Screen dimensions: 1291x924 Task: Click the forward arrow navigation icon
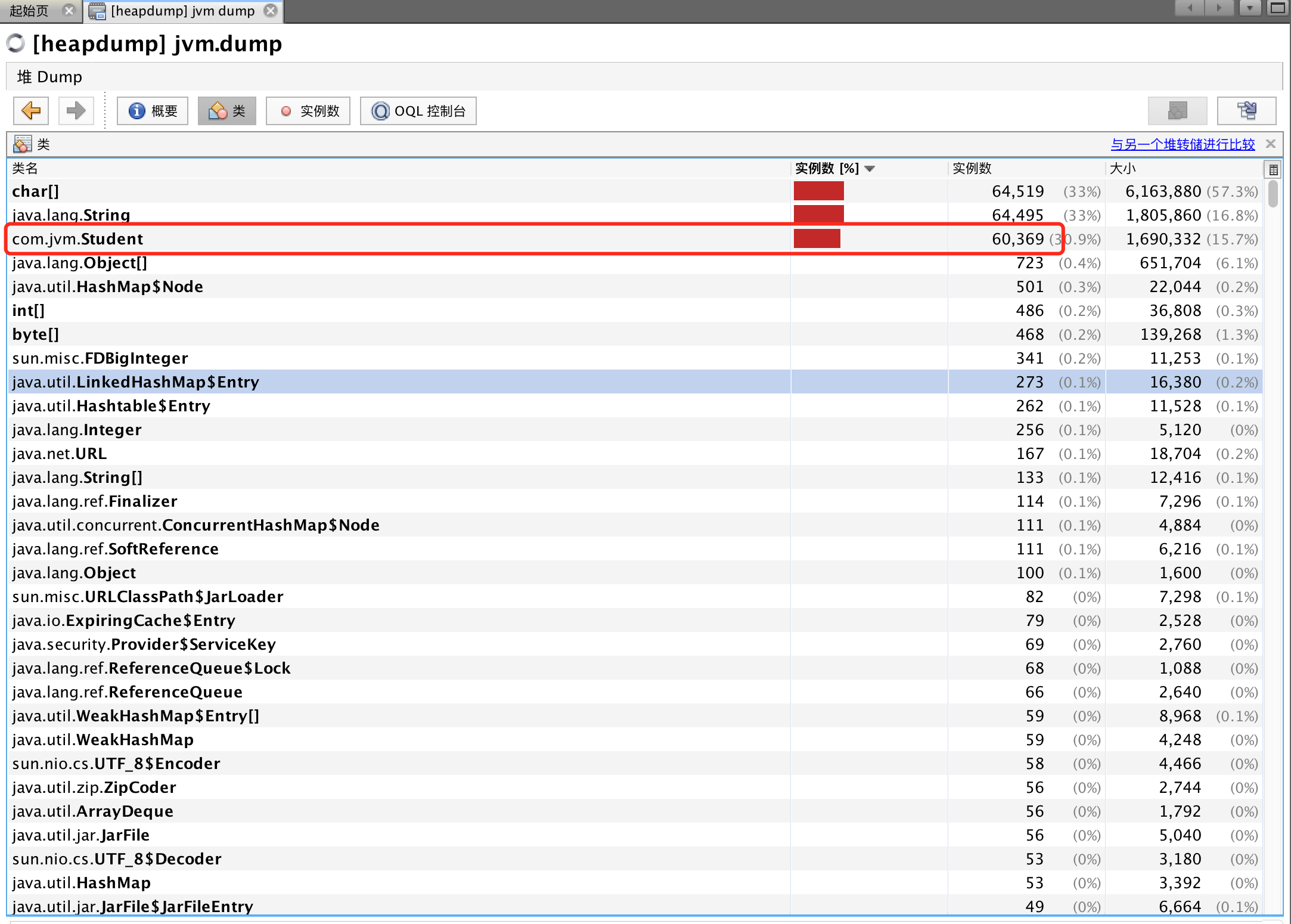[x=76, y=111]
